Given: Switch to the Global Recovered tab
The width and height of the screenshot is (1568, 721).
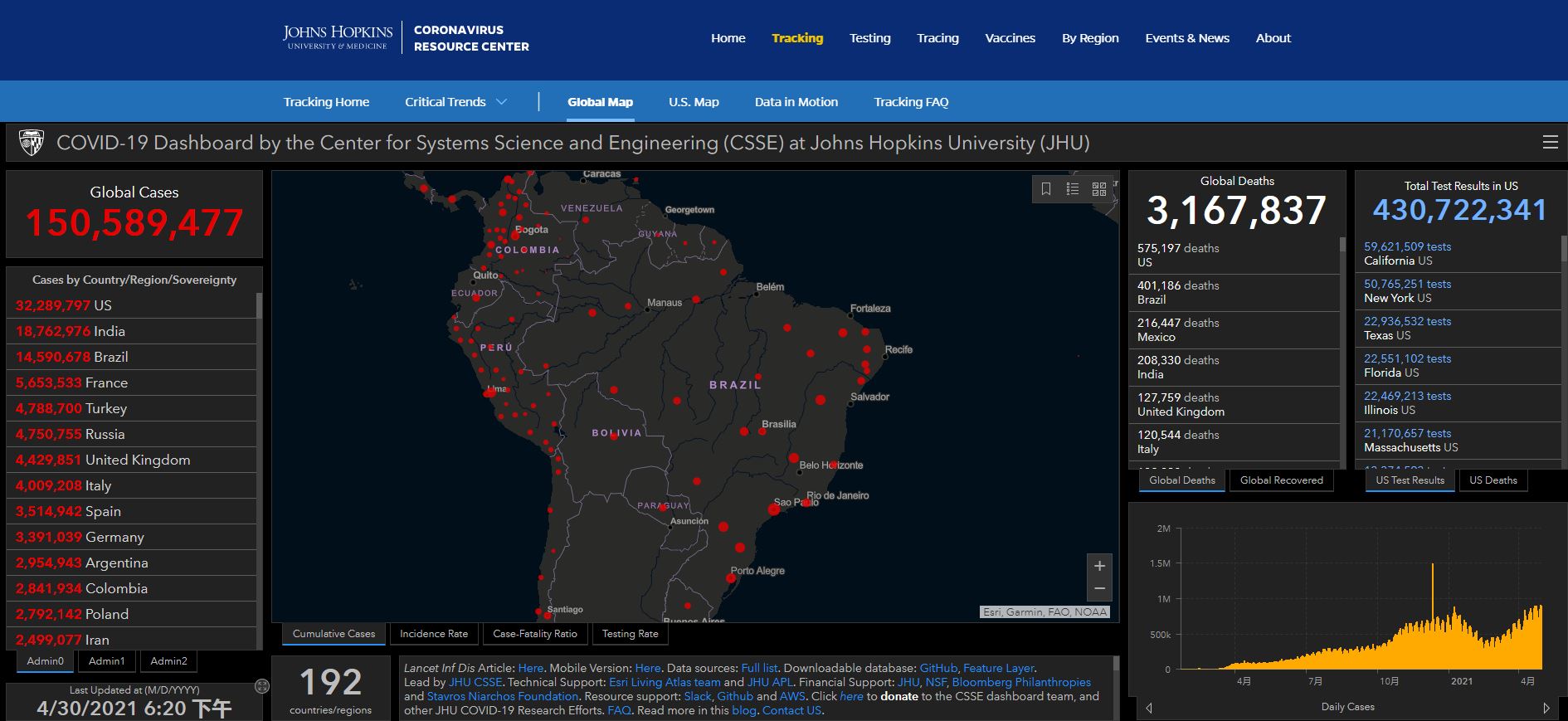Looking at the screenshot, I should click(1281, 480).
